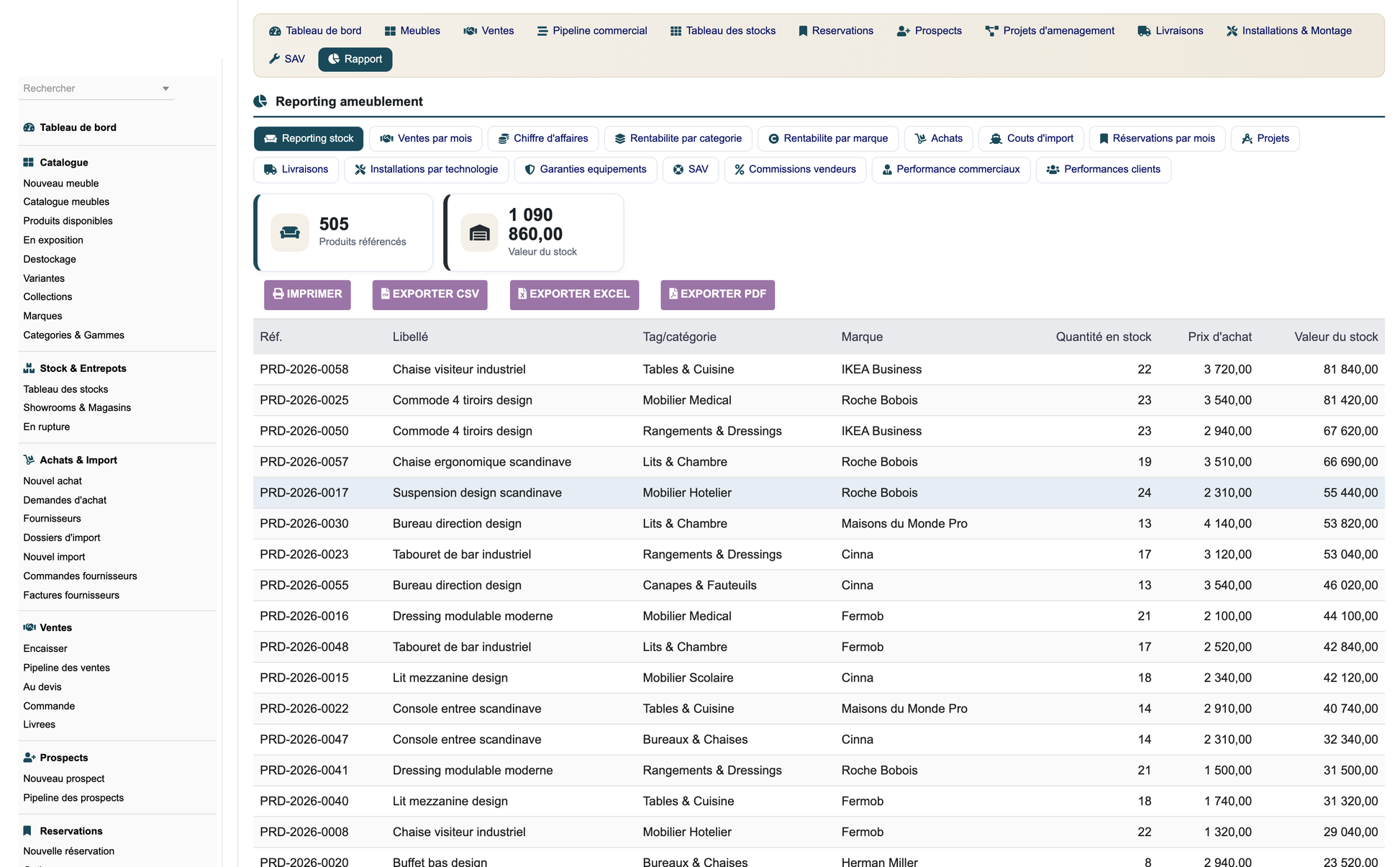This screenshot has width=1400, height=867.
Task: Open Tableau des stocks in top navigation
Action: 723,31
